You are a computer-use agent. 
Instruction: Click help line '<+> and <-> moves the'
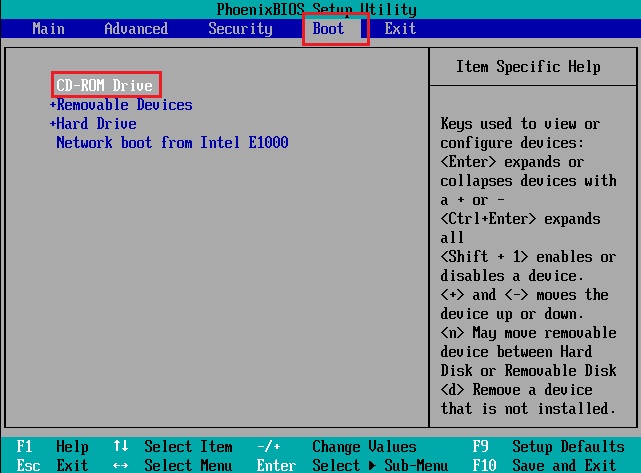click(x=524, y=295)
